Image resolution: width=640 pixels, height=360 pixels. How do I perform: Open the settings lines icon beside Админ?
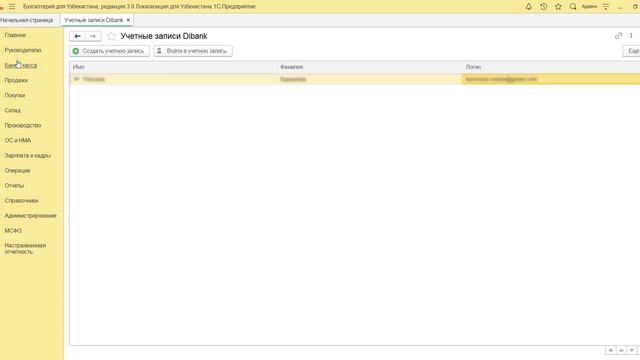point(606,7)
